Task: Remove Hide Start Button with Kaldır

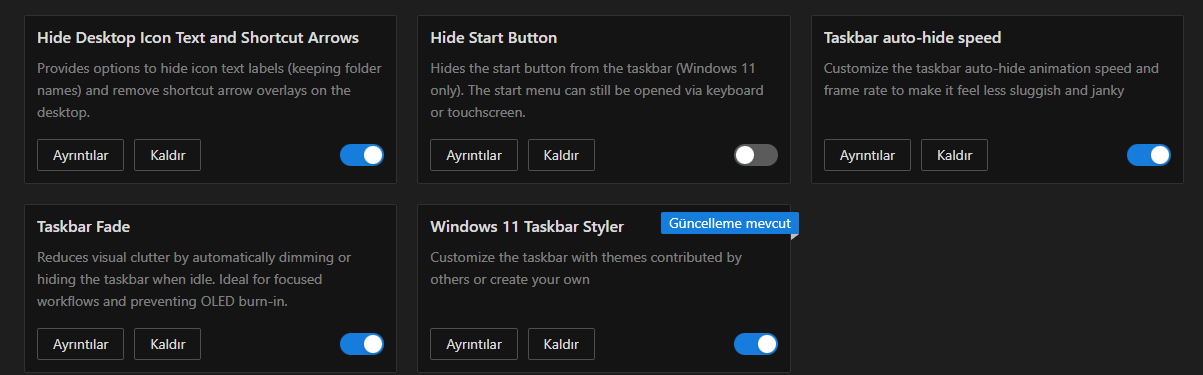Action: coord(561,155)
